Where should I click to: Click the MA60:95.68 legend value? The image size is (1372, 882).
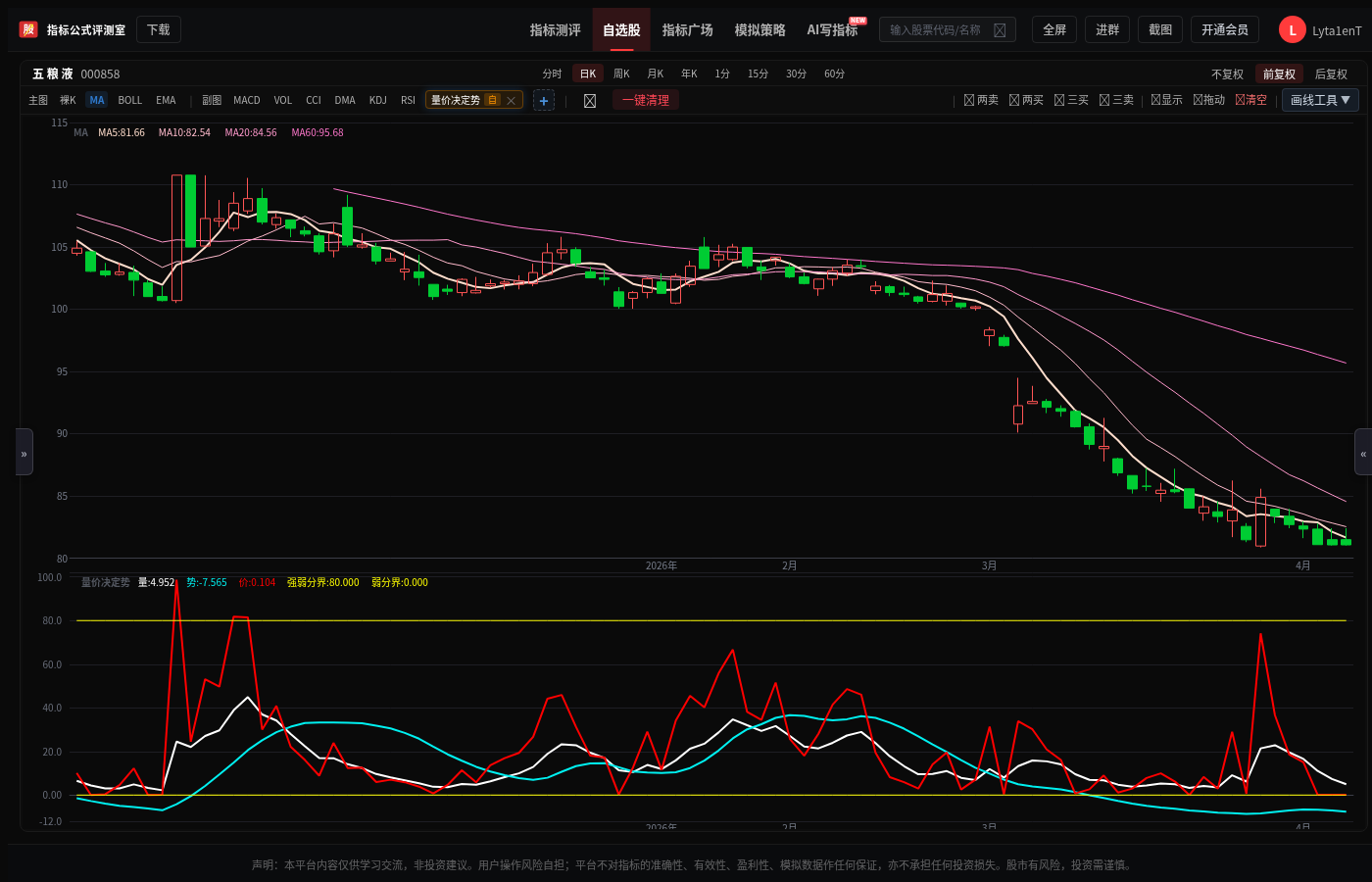click(318, 133)
